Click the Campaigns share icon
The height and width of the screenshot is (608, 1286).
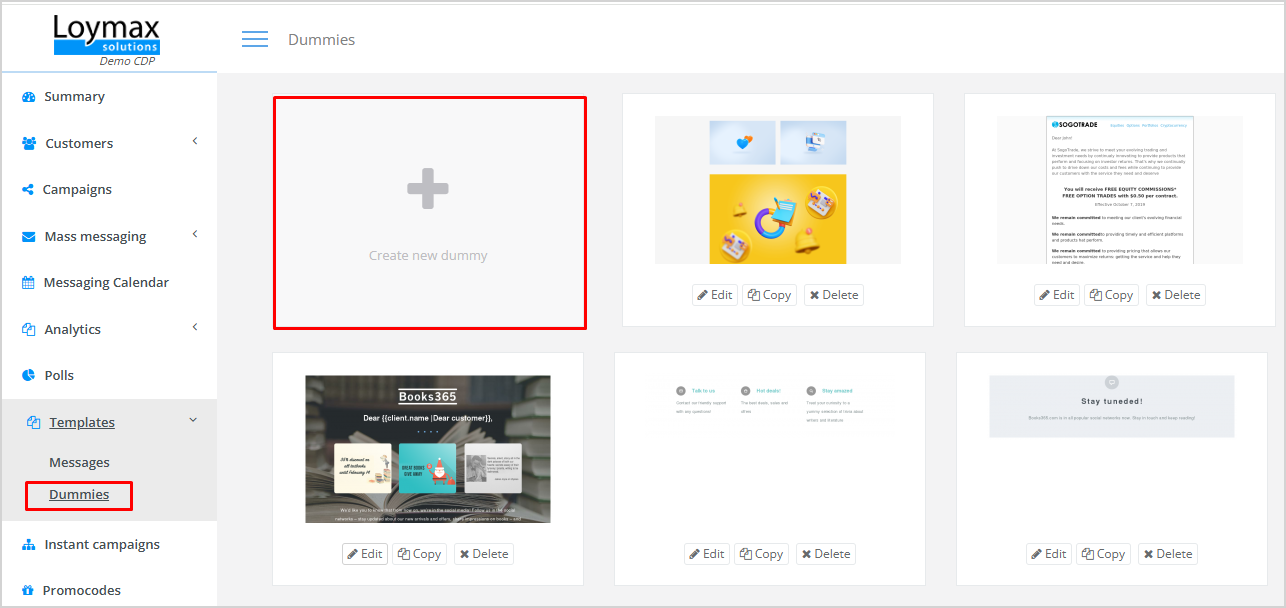coord(28,190)
